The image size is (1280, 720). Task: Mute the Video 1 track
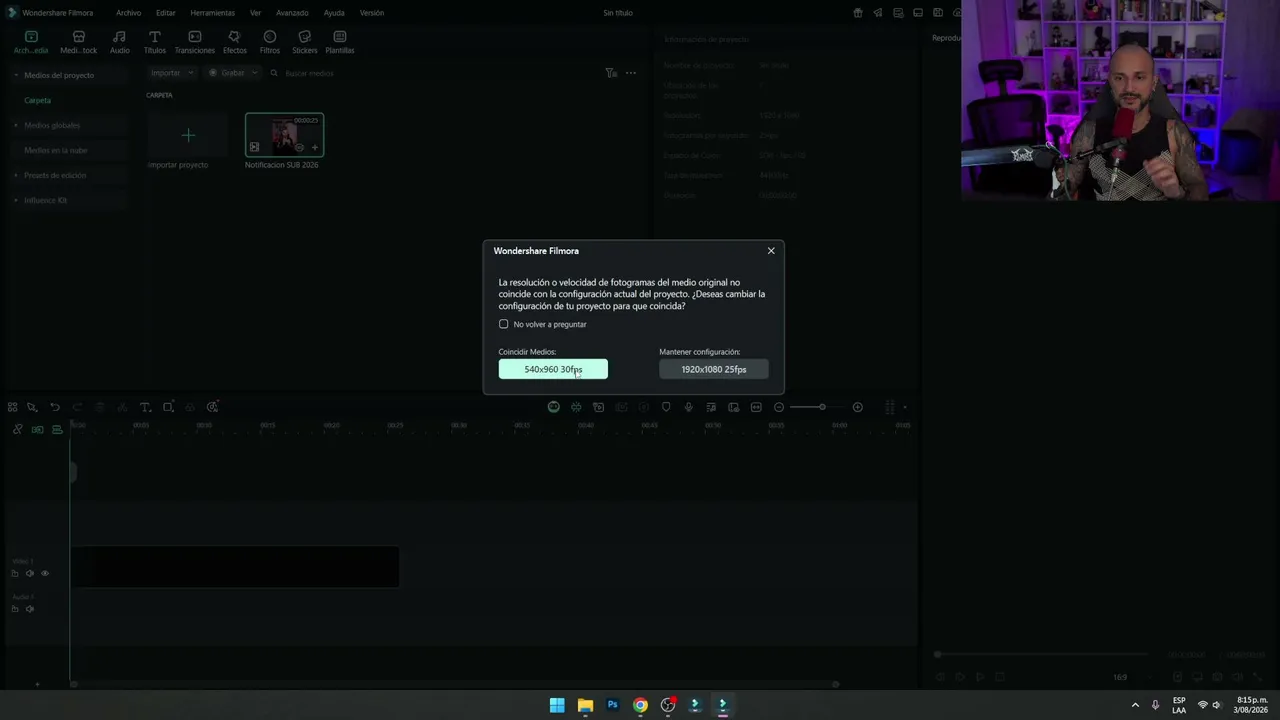(30, 573)
